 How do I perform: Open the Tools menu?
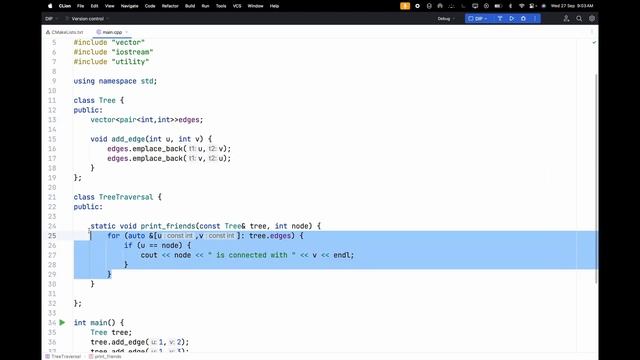[x=221, y=6]
